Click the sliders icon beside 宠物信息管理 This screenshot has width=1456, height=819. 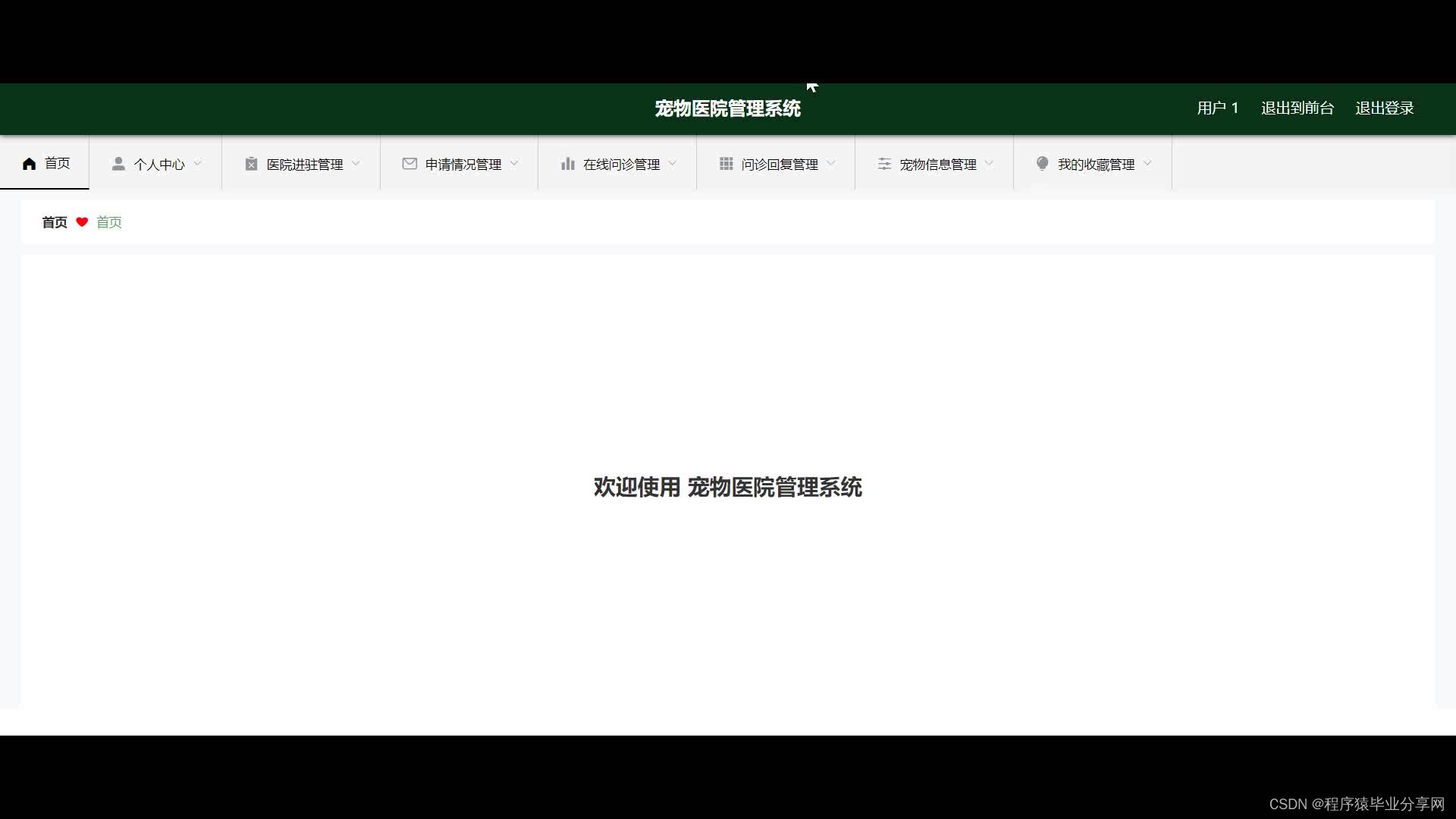[x=884, y=164]
